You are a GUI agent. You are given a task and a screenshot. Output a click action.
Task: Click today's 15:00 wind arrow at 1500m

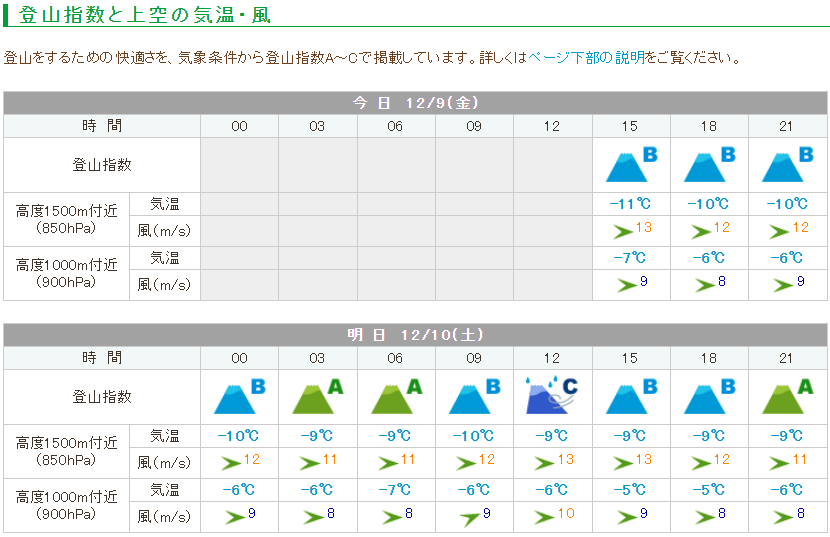click(x=624, y=232)
